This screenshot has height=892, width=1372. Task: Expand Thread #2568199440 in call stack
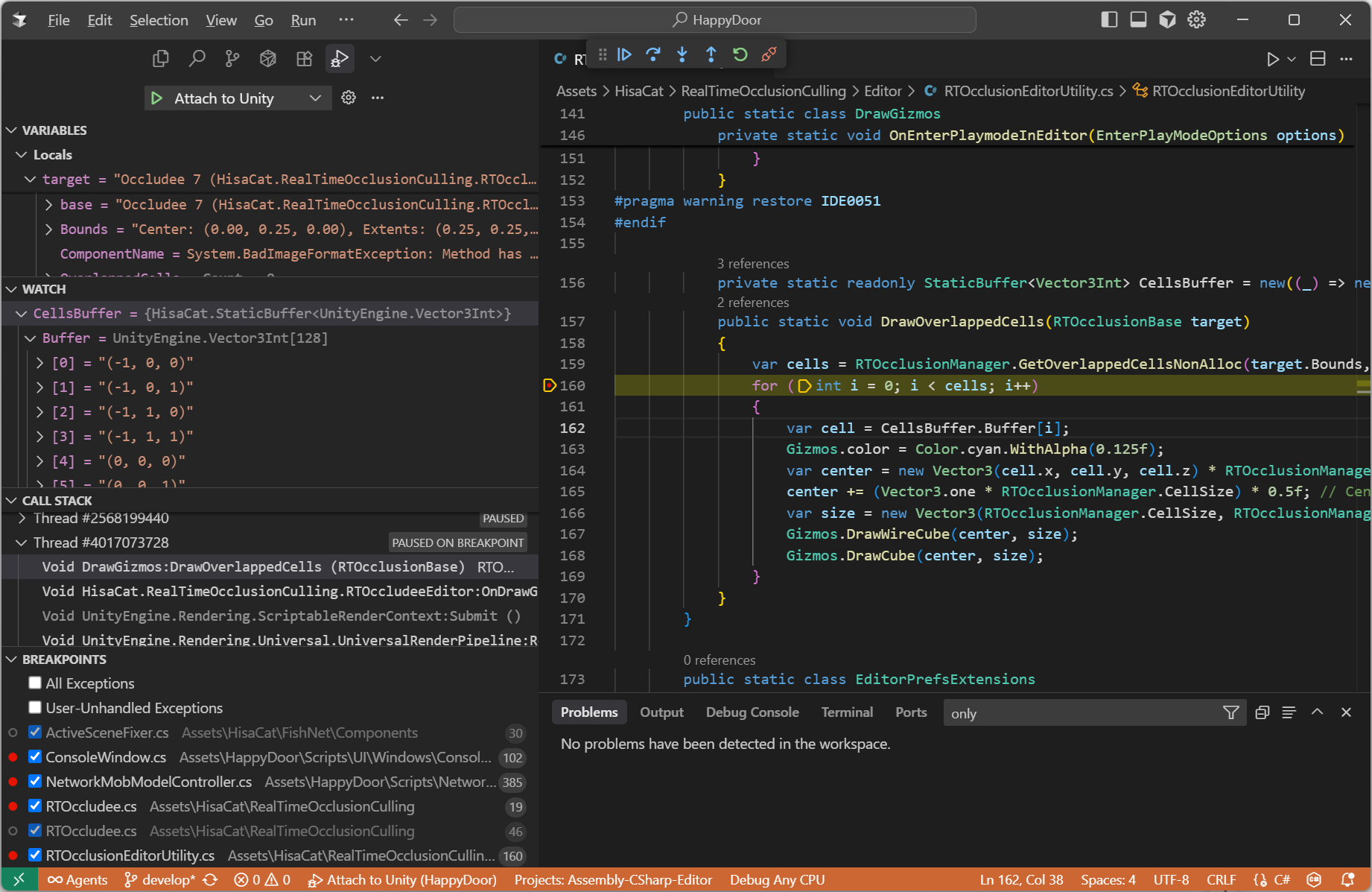22,518
